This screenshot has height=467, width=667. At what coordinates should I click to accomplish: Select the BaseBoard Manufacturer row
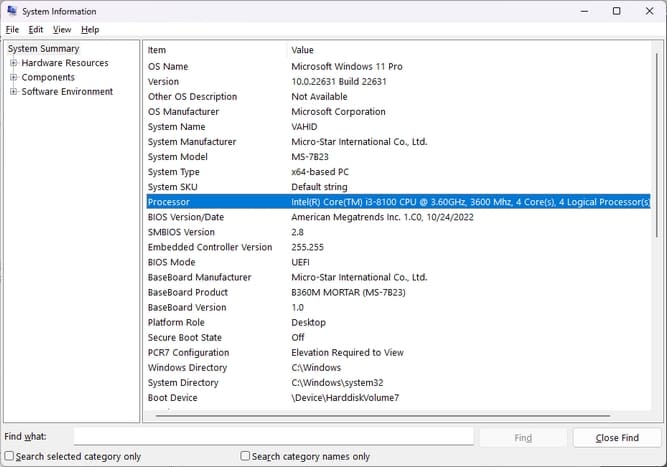tap(398, 277)
